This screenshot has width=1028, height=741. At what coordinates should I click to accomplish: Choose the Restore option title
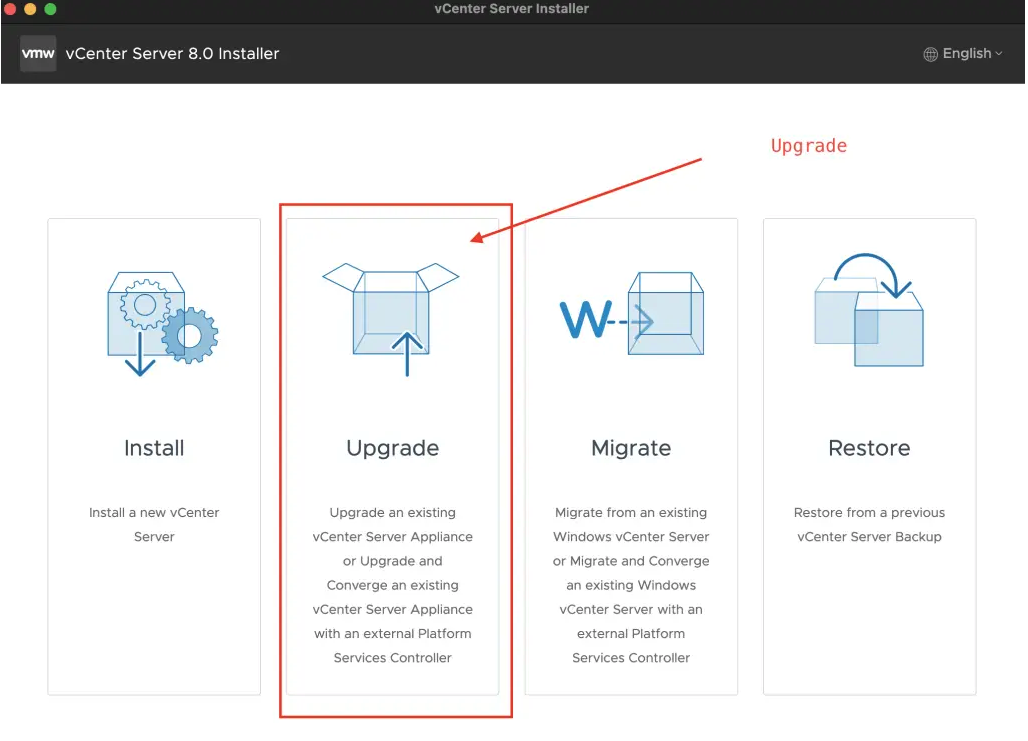tap(869, 448)
